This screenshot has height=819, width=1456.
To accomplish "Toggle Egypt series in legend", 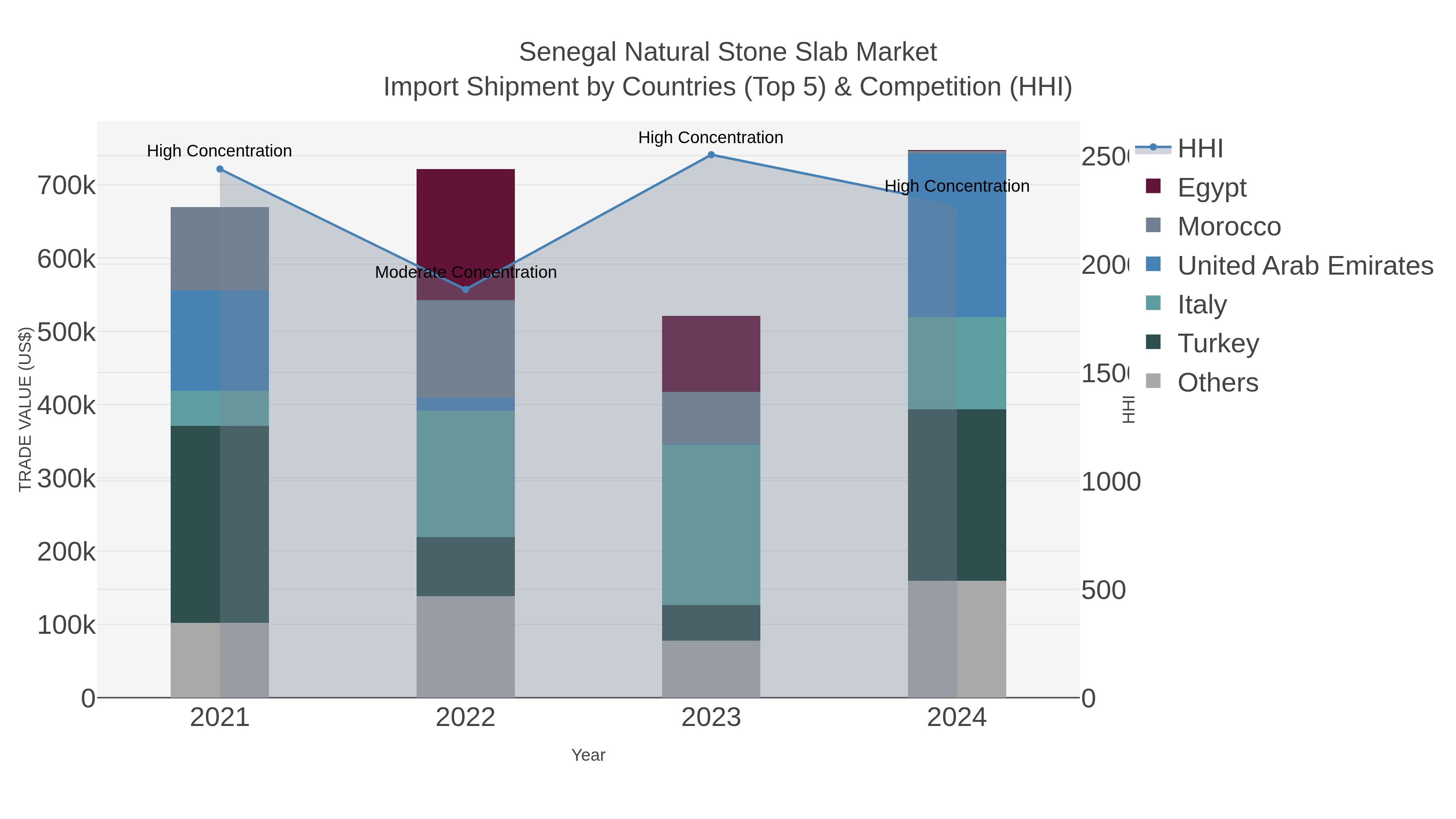I will pyautogui.click(x=1196, y=188).
